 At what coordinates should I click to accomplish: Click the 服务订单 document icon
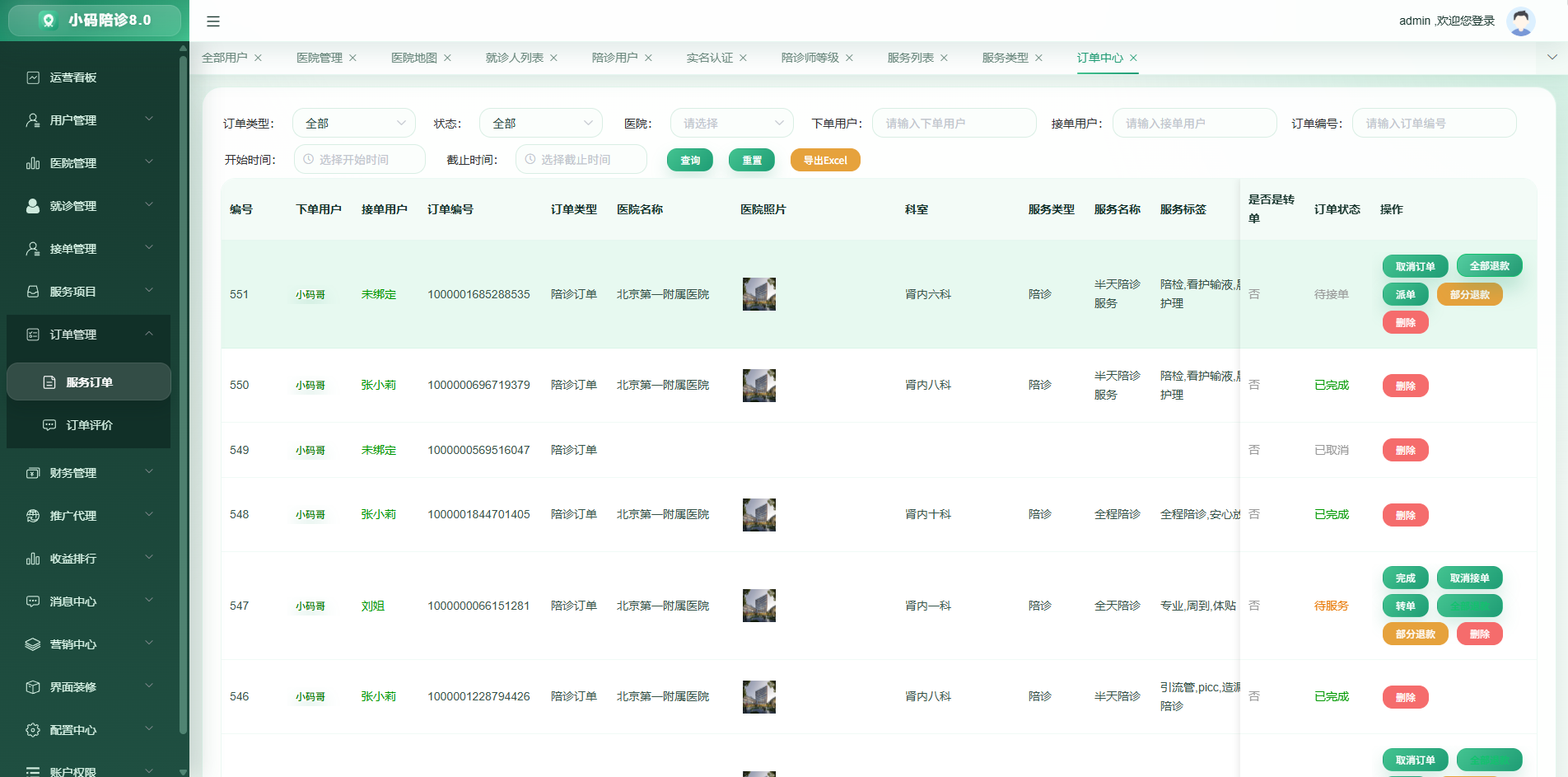coord(49,382)
